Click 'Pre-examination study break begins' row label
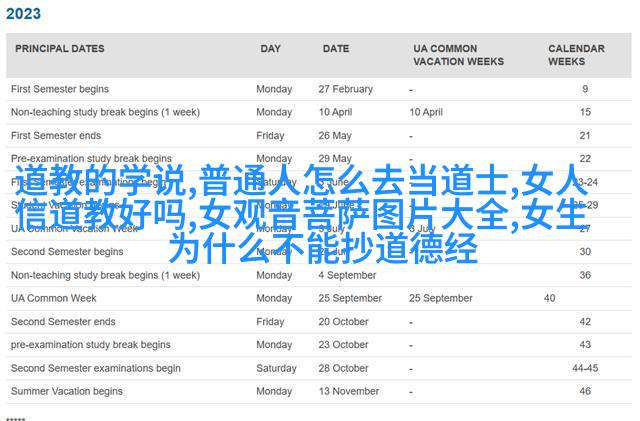Viewport: 640px width, 421px height. 91,158
